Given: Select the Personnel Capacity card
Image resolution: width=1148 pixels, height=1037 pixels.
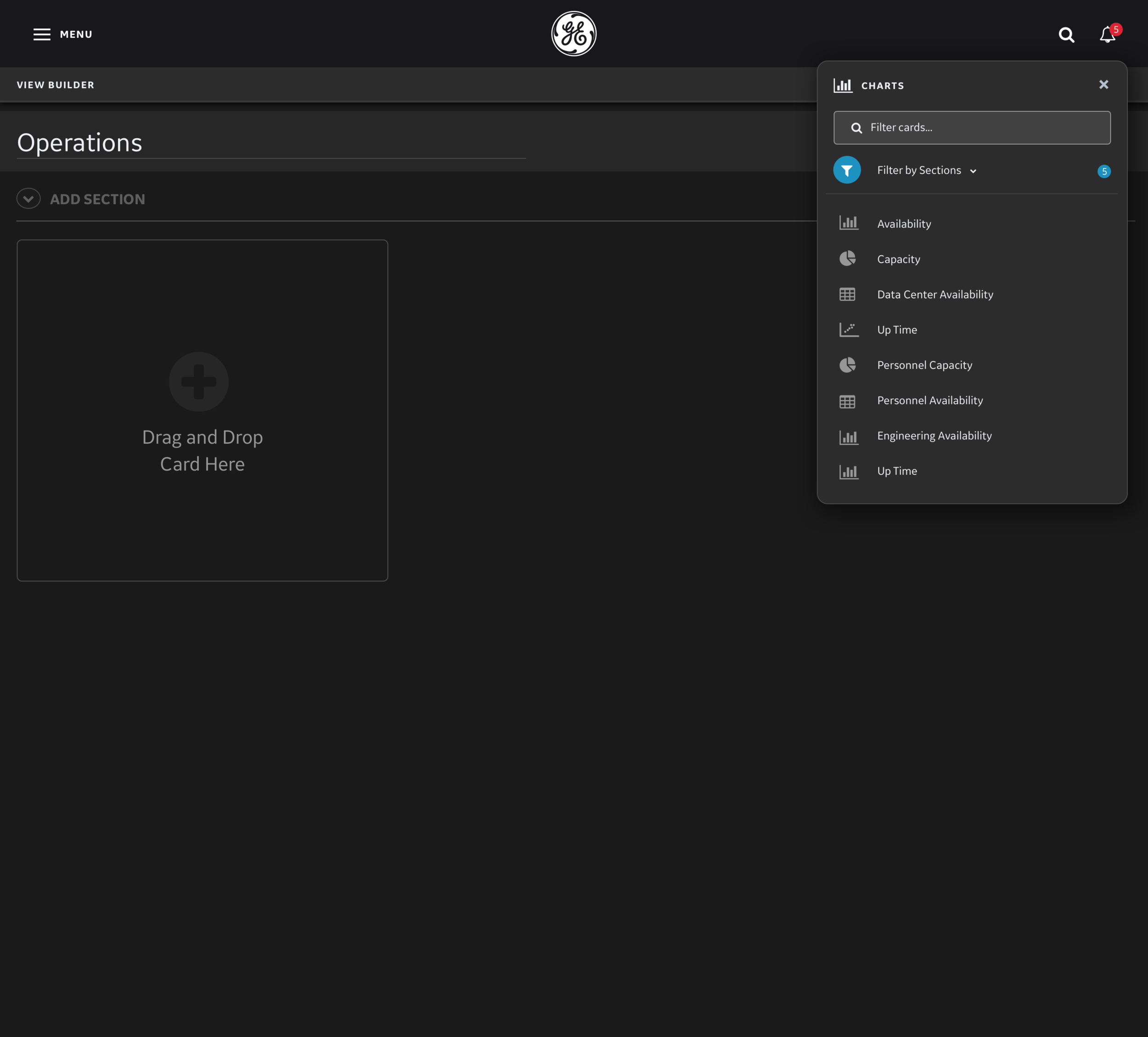Looking at the screenshot, I should (x=924, y=365).
